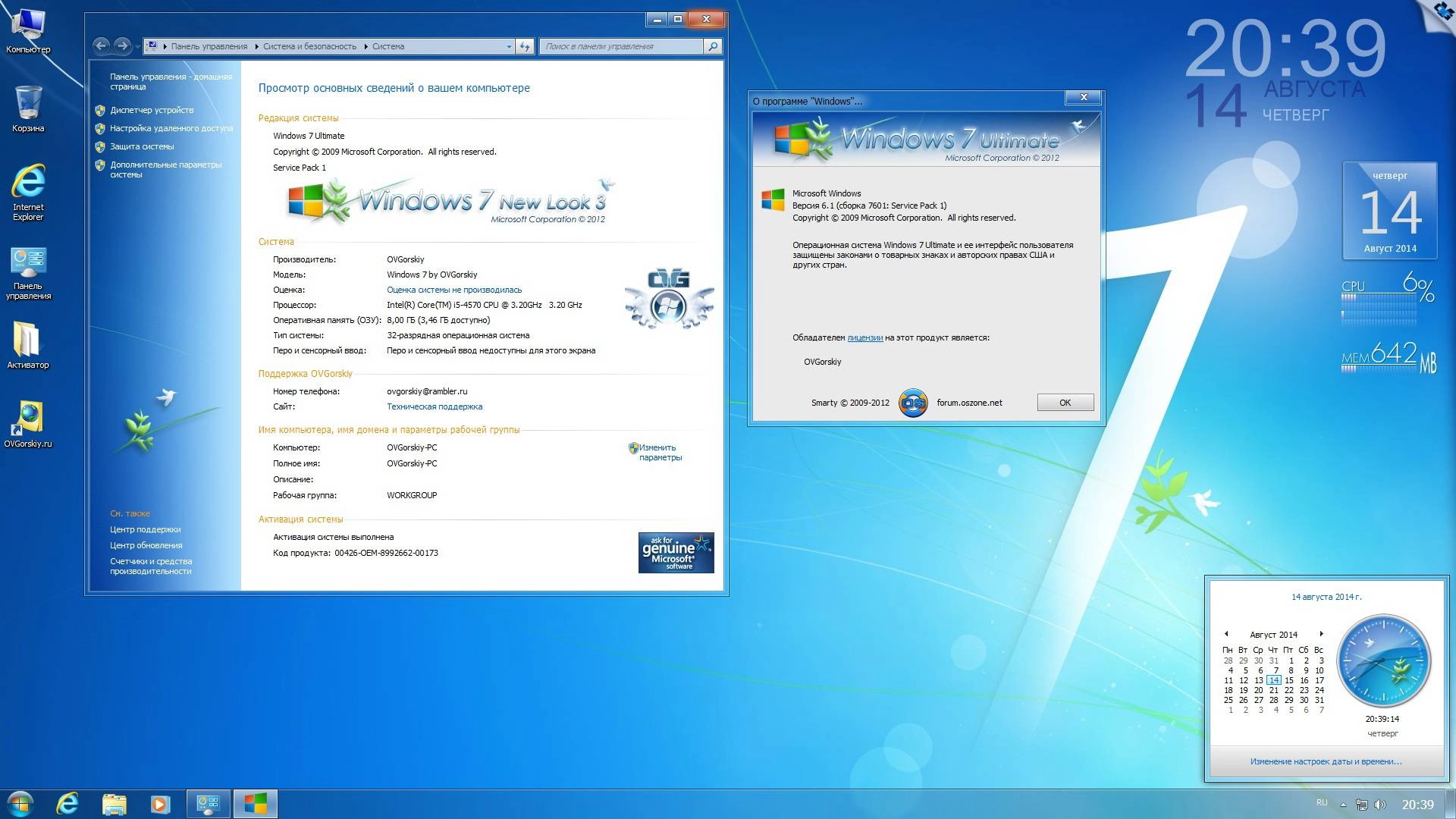
Task: Open Защита системы link
Action: (142, 146)
